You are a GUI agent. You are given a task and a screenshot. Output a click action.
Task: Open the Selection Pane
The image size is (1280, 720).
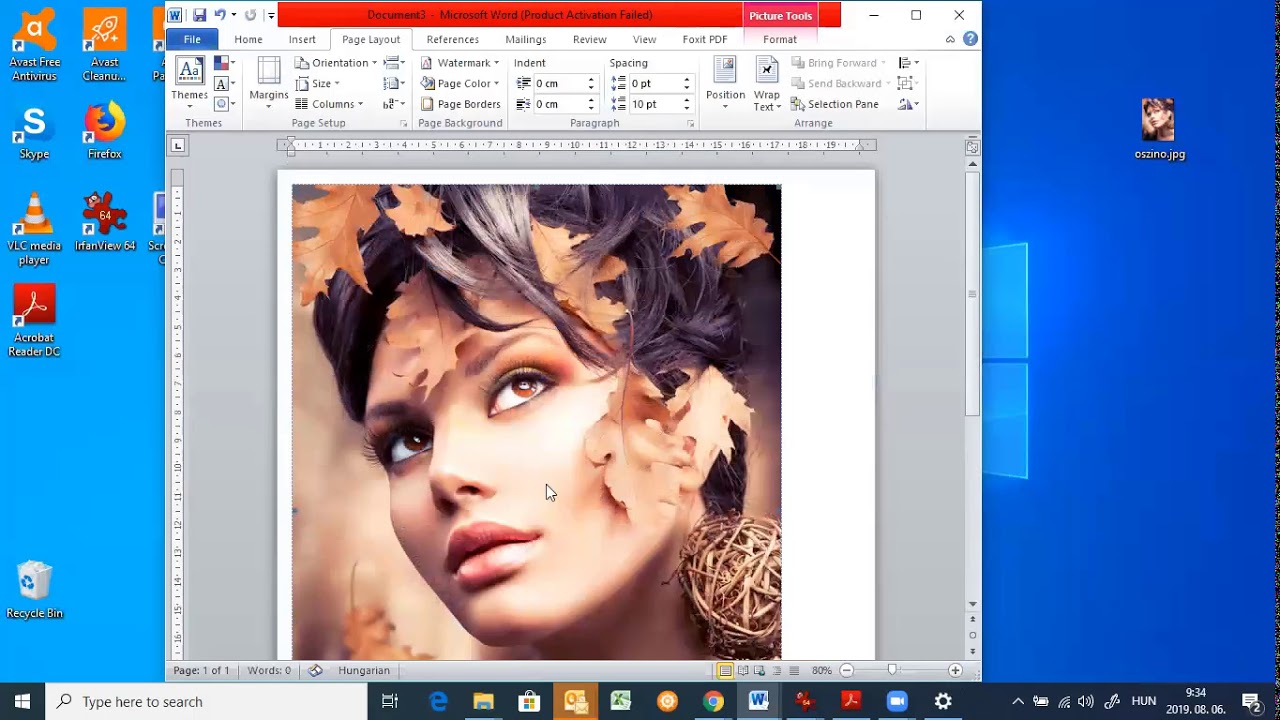point(834,104)
